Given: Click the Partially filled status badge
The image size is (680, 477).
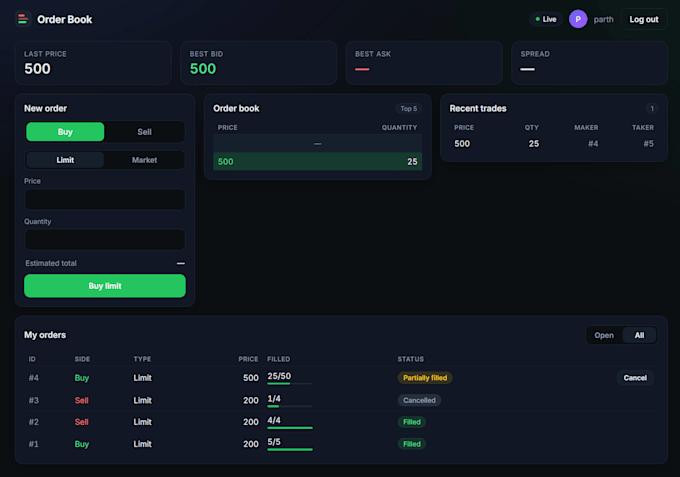Looking at the screenshot, I should pos(425,378).
